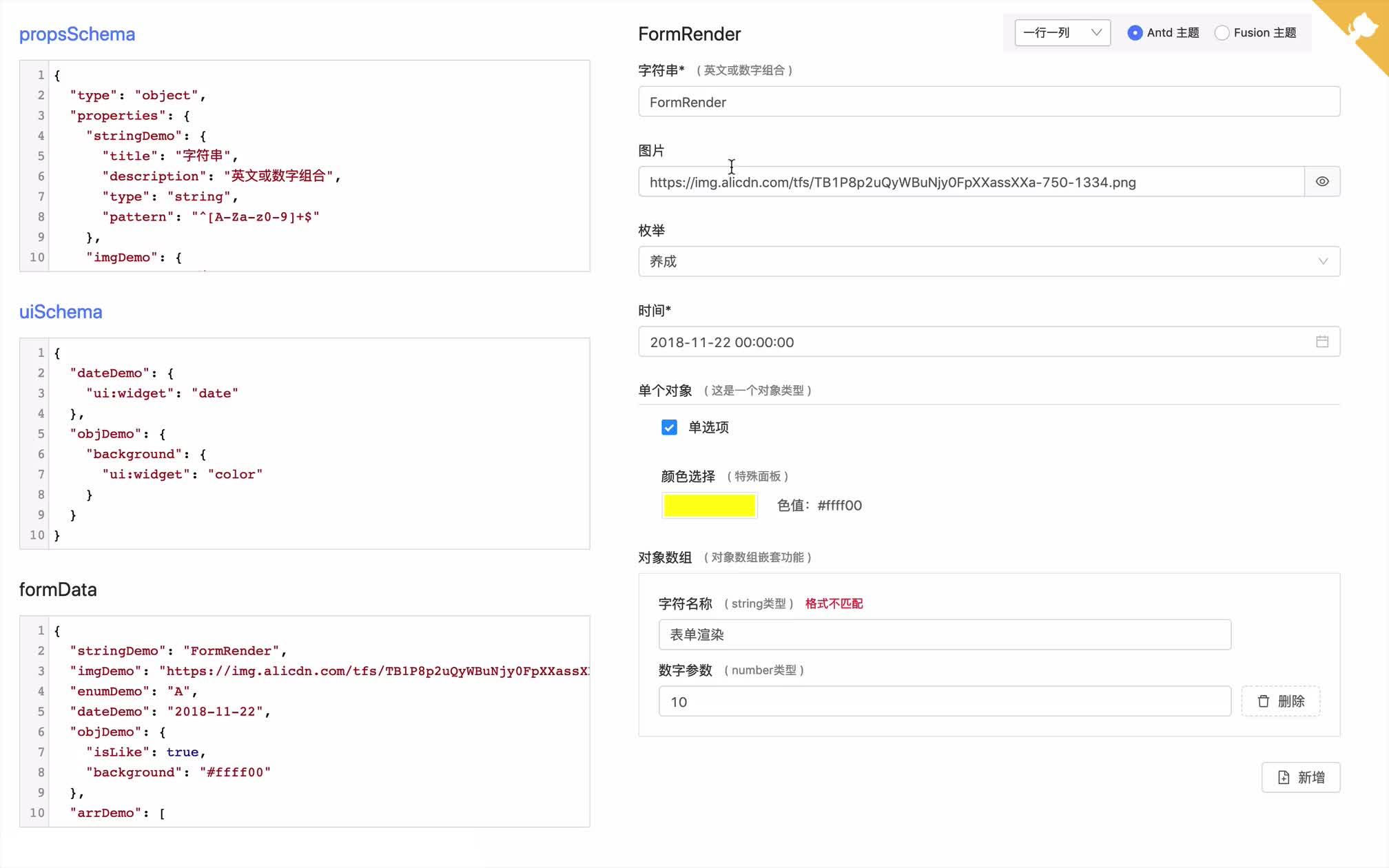Select the Antd 主题 radio button
Viewport: 1389px width, 868px height.
pyautogui.click(x=1135, y=32)
